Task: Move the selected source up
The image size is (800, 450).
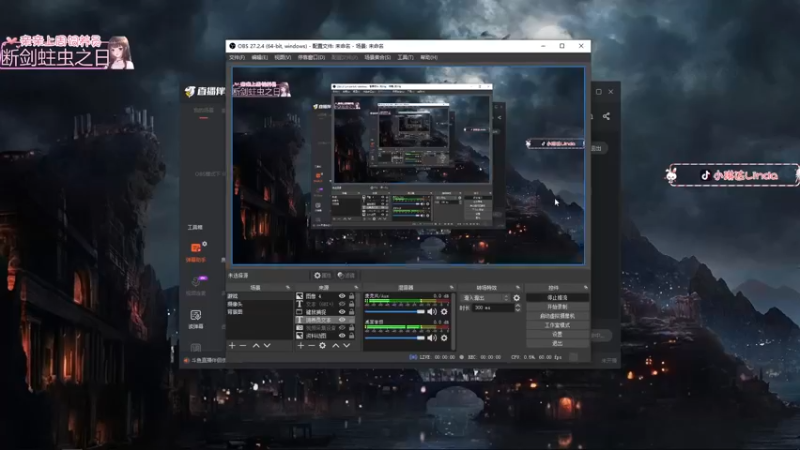Action: click(336, 345)
